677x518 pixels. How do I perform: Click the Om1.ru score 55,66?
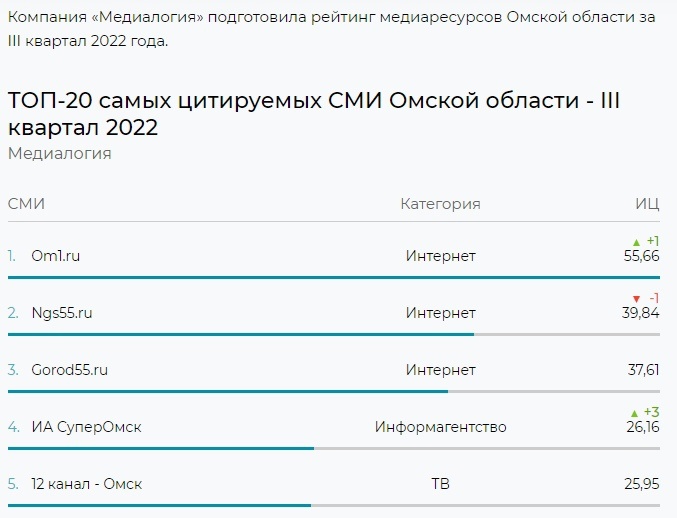click(641, 256)
